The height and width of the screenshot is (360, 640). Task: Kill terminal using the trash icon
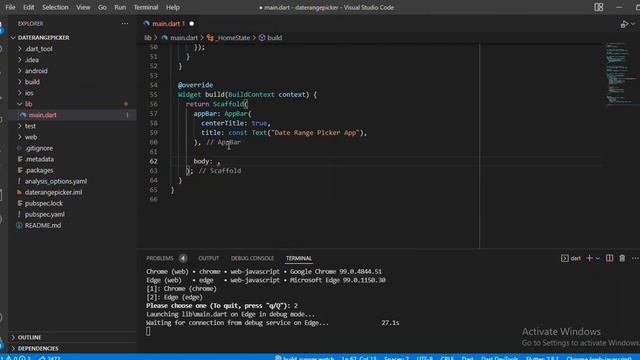[x=622, y=258]
